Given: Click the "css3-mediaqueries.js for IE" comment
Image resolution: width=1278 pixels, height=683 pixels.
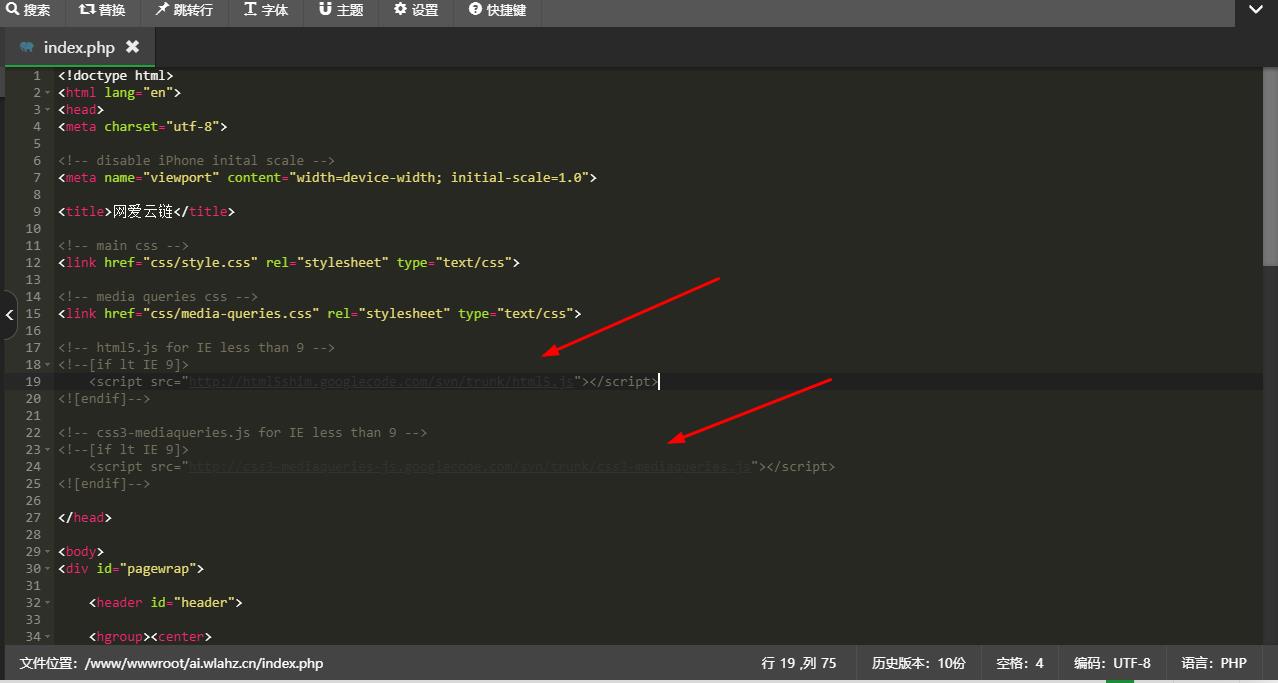Looking at the screenshot, I should 243,433.
